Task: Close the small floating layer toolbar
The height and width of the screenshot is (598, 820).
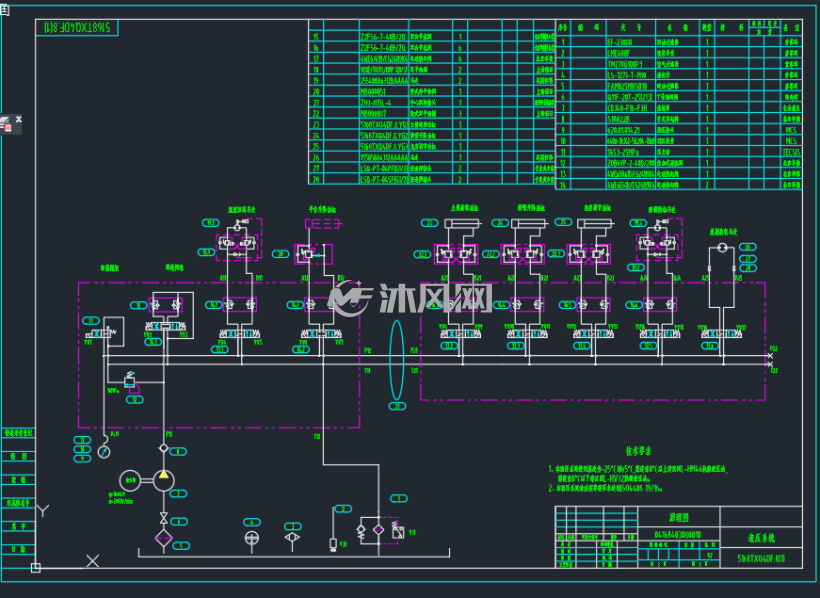Action: pos(19,119)
